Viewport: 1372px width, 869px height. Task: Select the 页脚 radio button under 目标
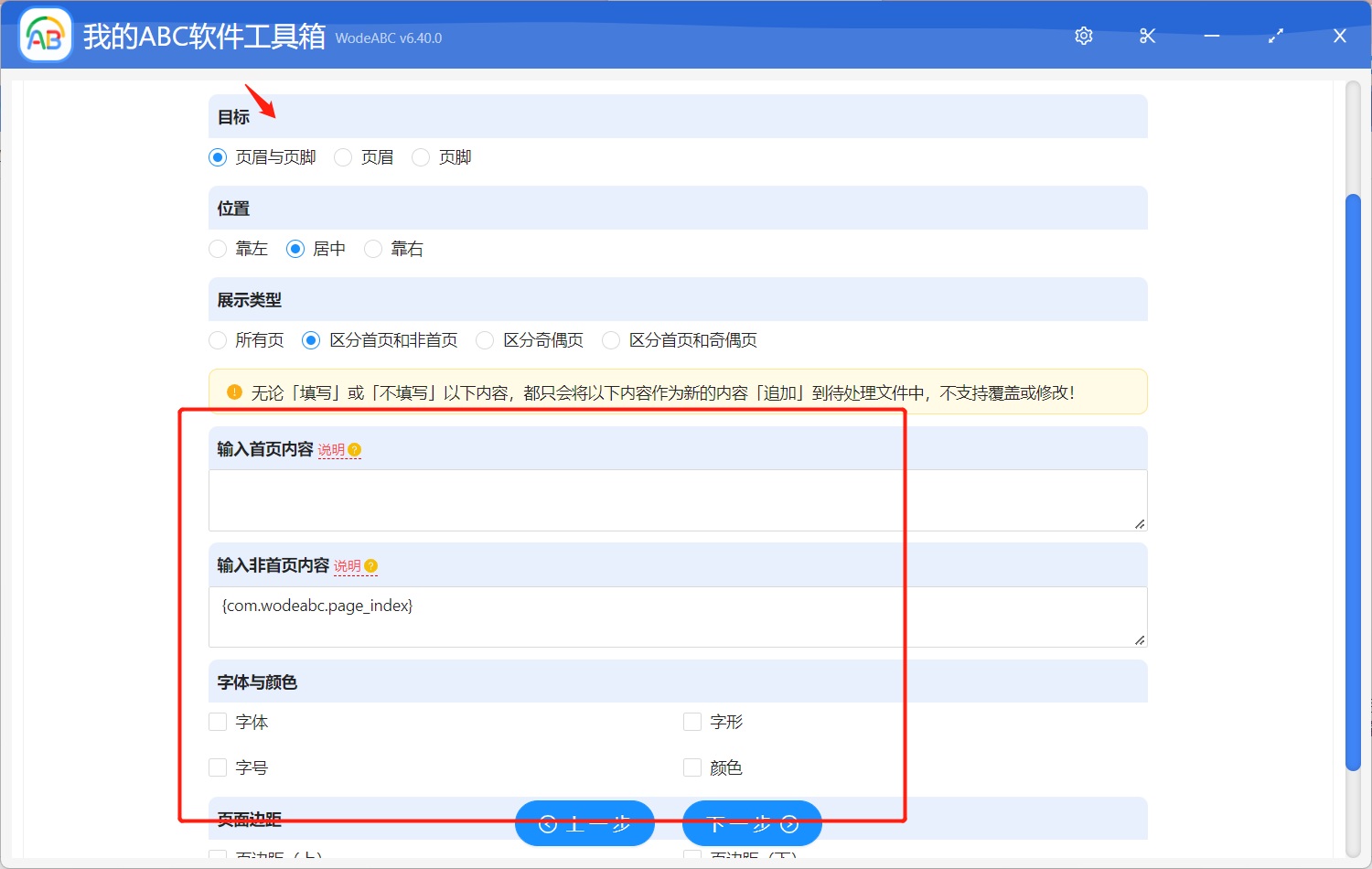420,156
